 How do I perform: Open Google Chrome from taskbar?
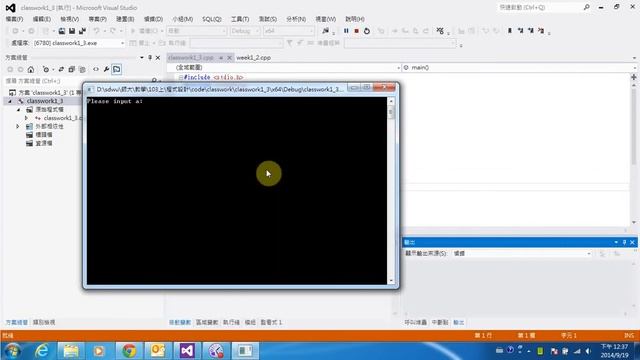click(x=129, y=351)
